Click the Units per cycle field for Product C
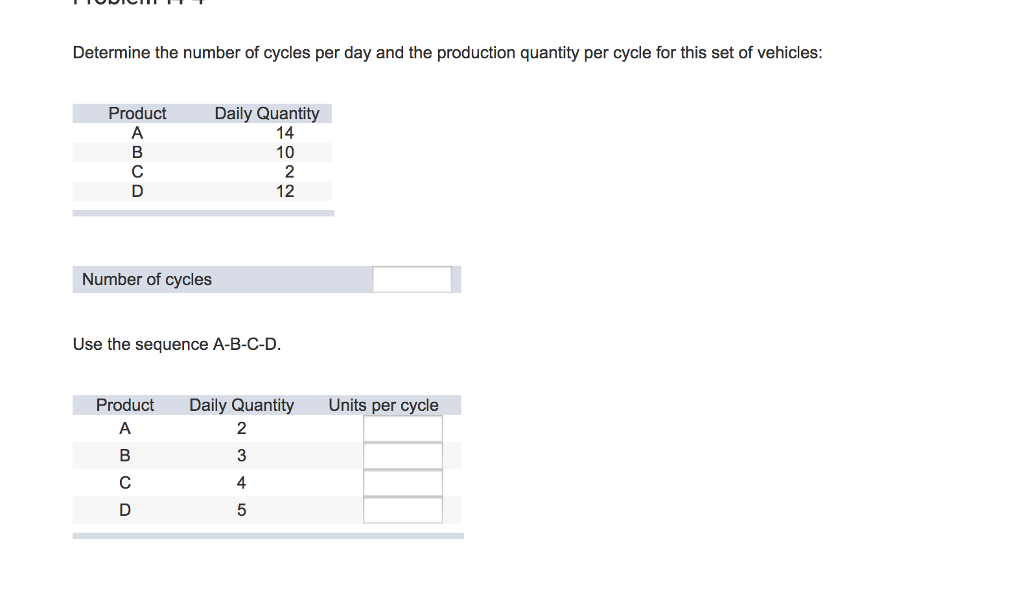The height and width of the screenshot is (591, 1024). [x=403, y=482]
